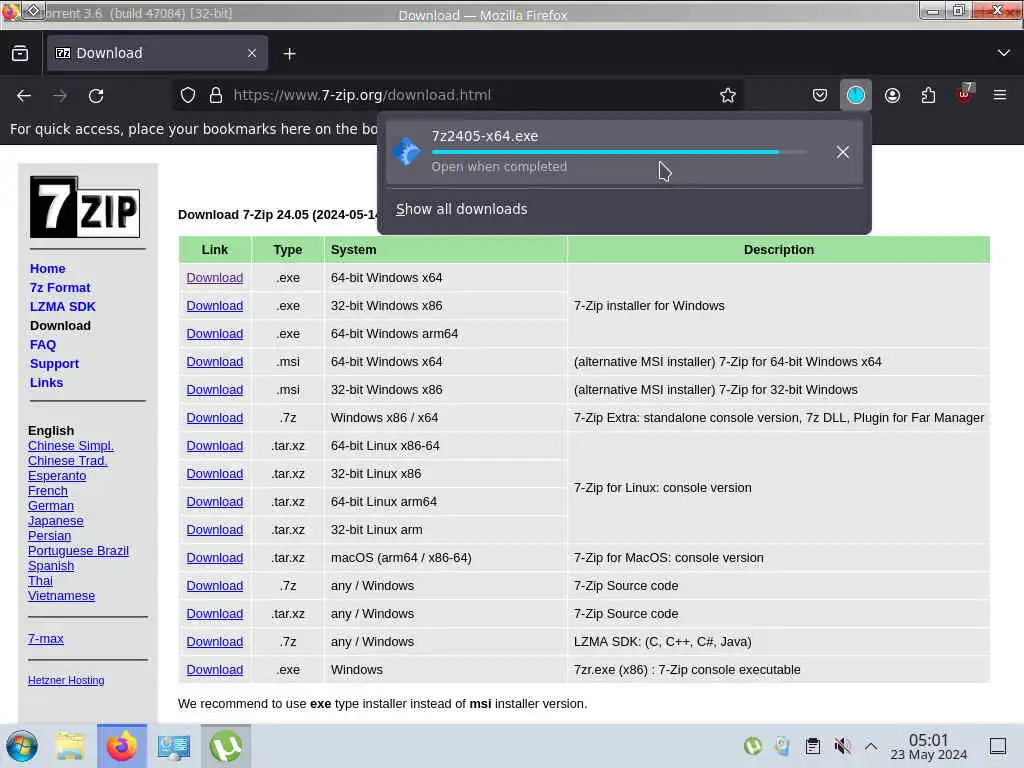The height and width of the screenshot is (768, 1024).
Task: Open the LZMA SDK page
Action: 63,306
